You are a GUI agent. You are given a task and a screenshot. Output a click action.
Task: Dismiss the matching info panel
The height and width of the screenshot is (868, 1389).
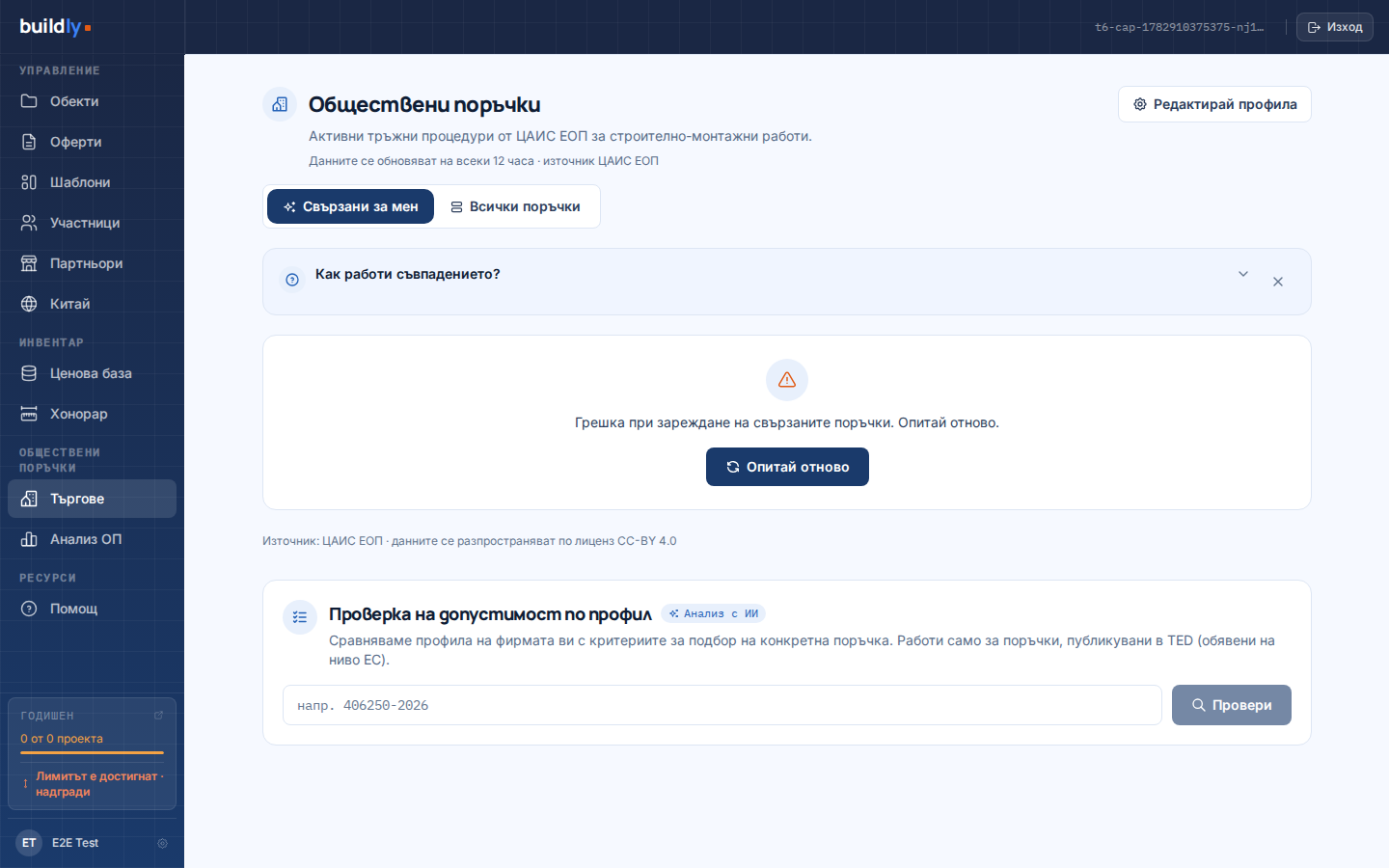click(x=1278, y=282)
